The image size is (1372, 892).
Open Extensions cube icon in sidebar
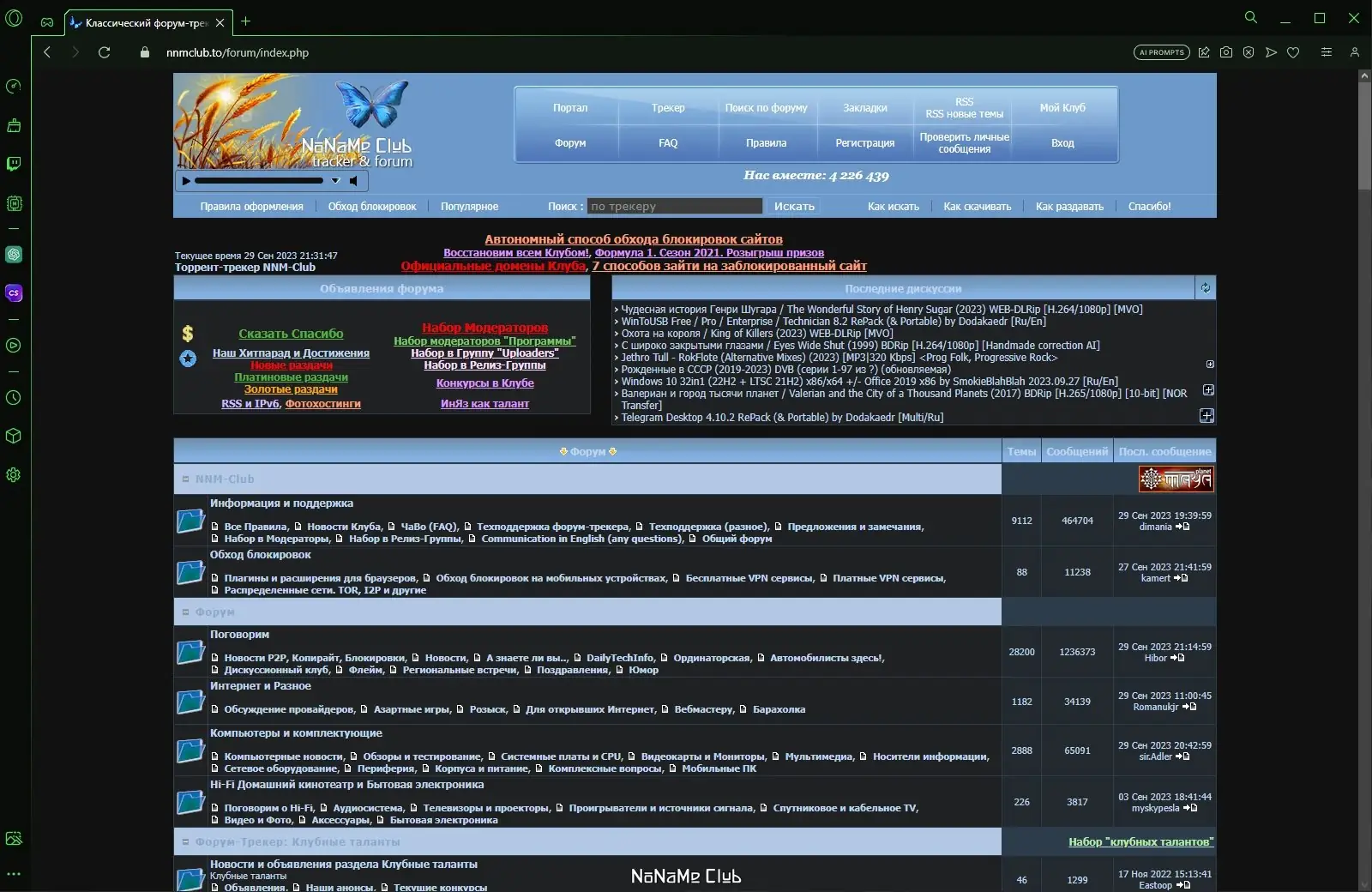tap(14, 436)
